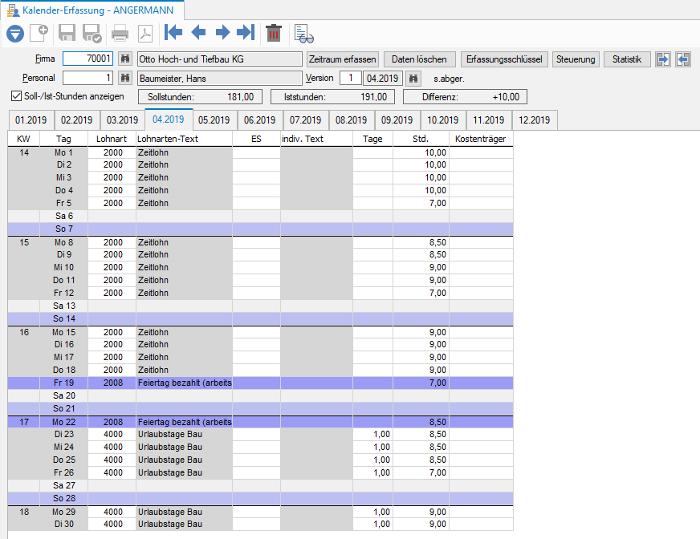Select the Kalender-Erfassung - ANGERMANN window tab
The image size is (700, 539).
click(92, 10)
